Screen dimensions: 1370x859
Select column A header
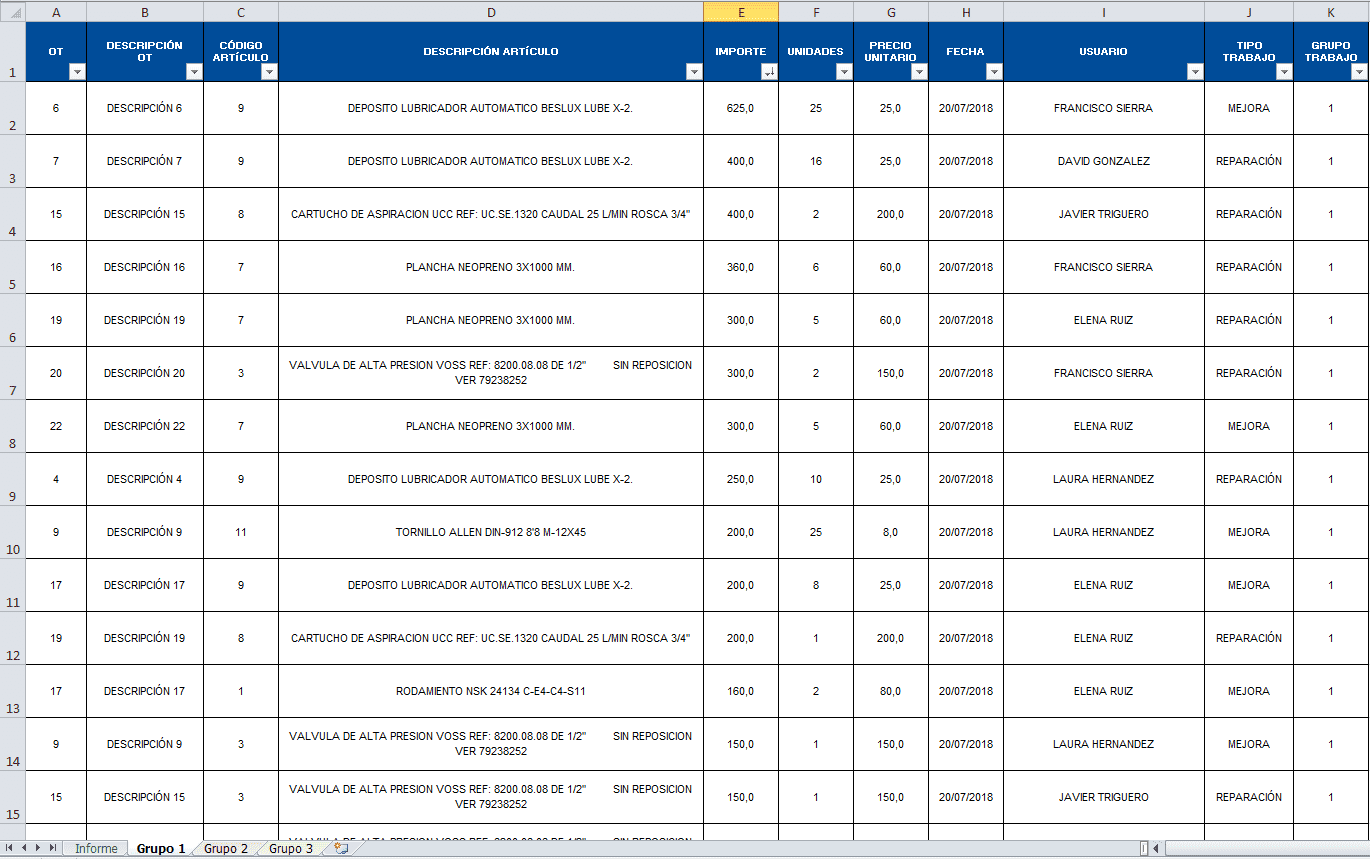[55, 11]
